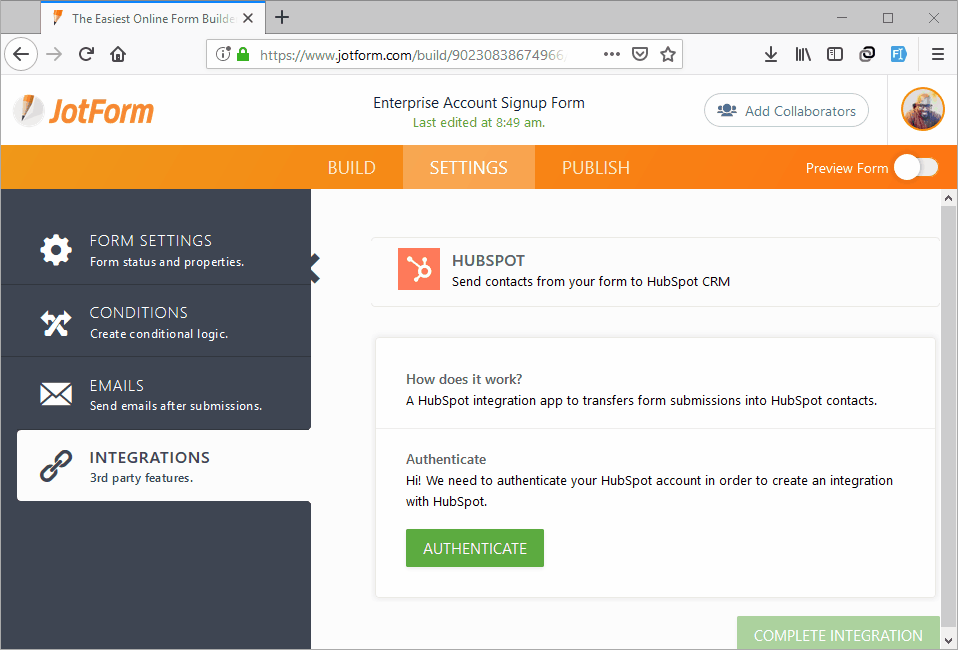
Task: Toggle the browser sidebar icon
Action: [835, 54]
